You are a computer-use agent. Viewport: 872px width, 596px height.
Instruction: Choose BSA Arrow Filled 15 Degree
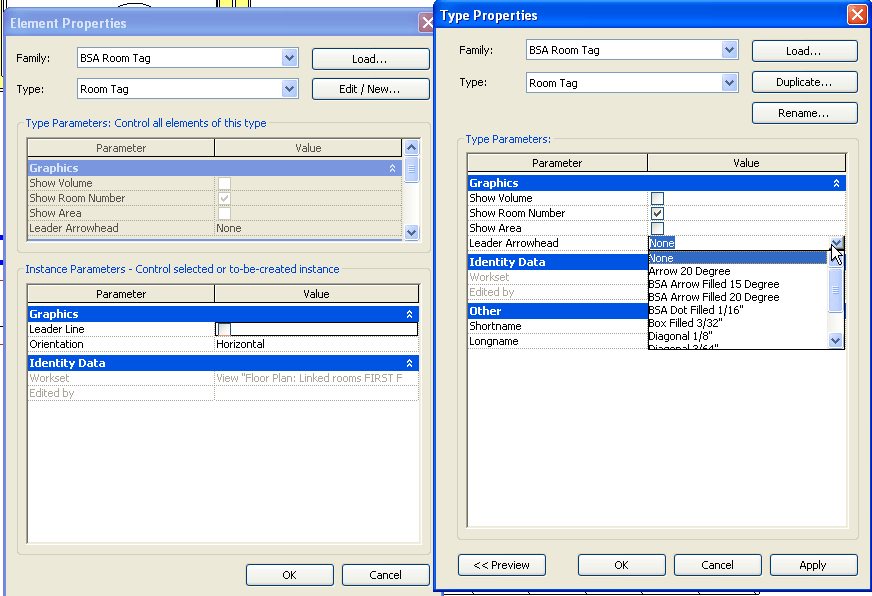(738, 284)
